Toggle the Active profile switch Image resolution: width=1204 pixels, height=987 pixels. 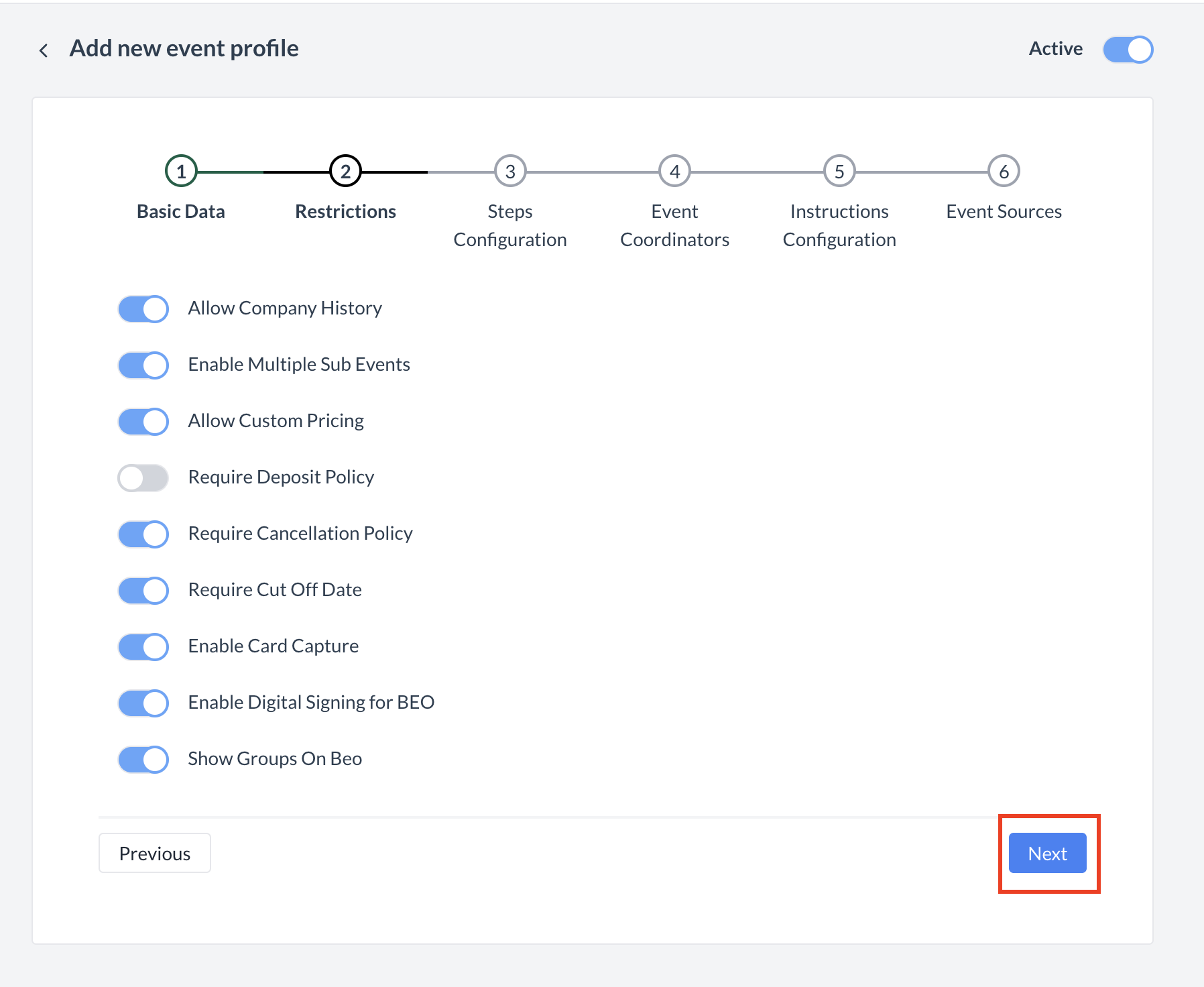pyautogui.click(x=1128, y=50)
